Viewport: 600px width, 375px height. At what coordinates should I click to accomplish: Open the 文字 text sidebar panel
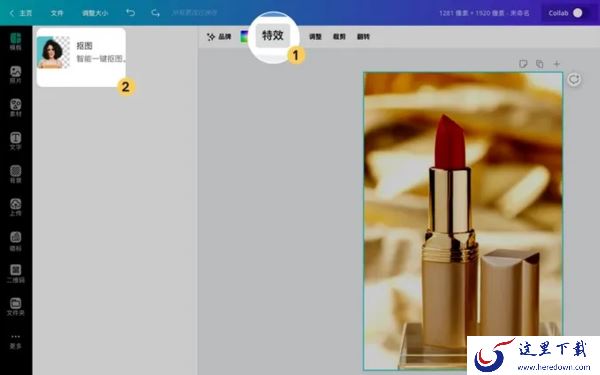coord(15,141)
